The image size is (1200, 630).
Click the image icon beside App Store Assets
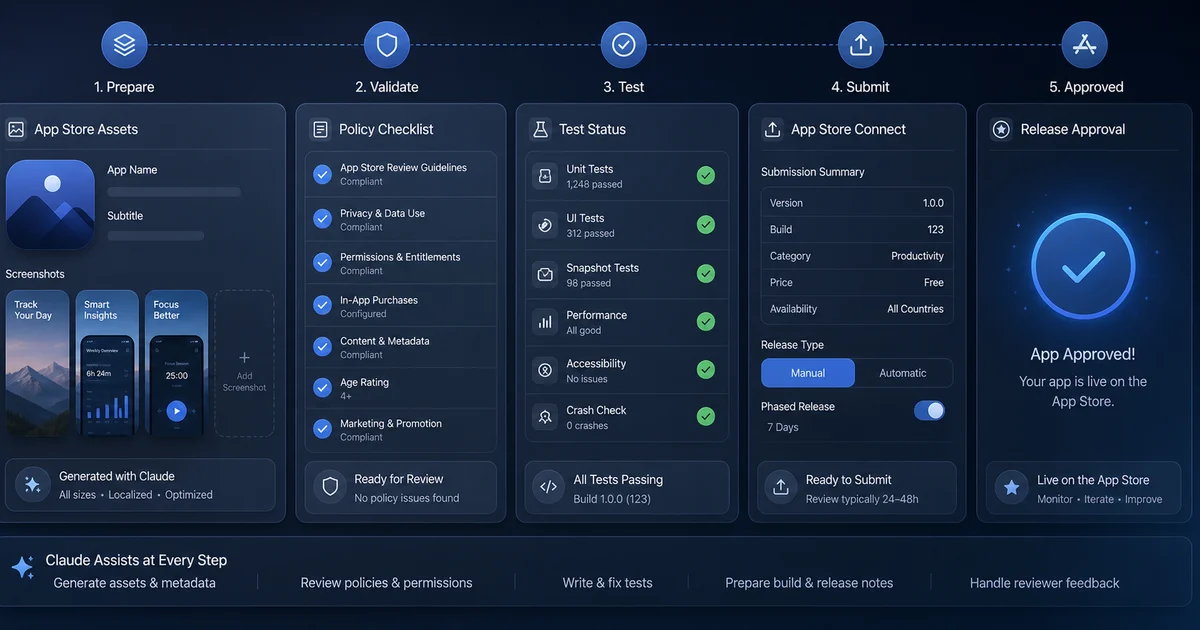pyautogui.click(x=16, y=129)
